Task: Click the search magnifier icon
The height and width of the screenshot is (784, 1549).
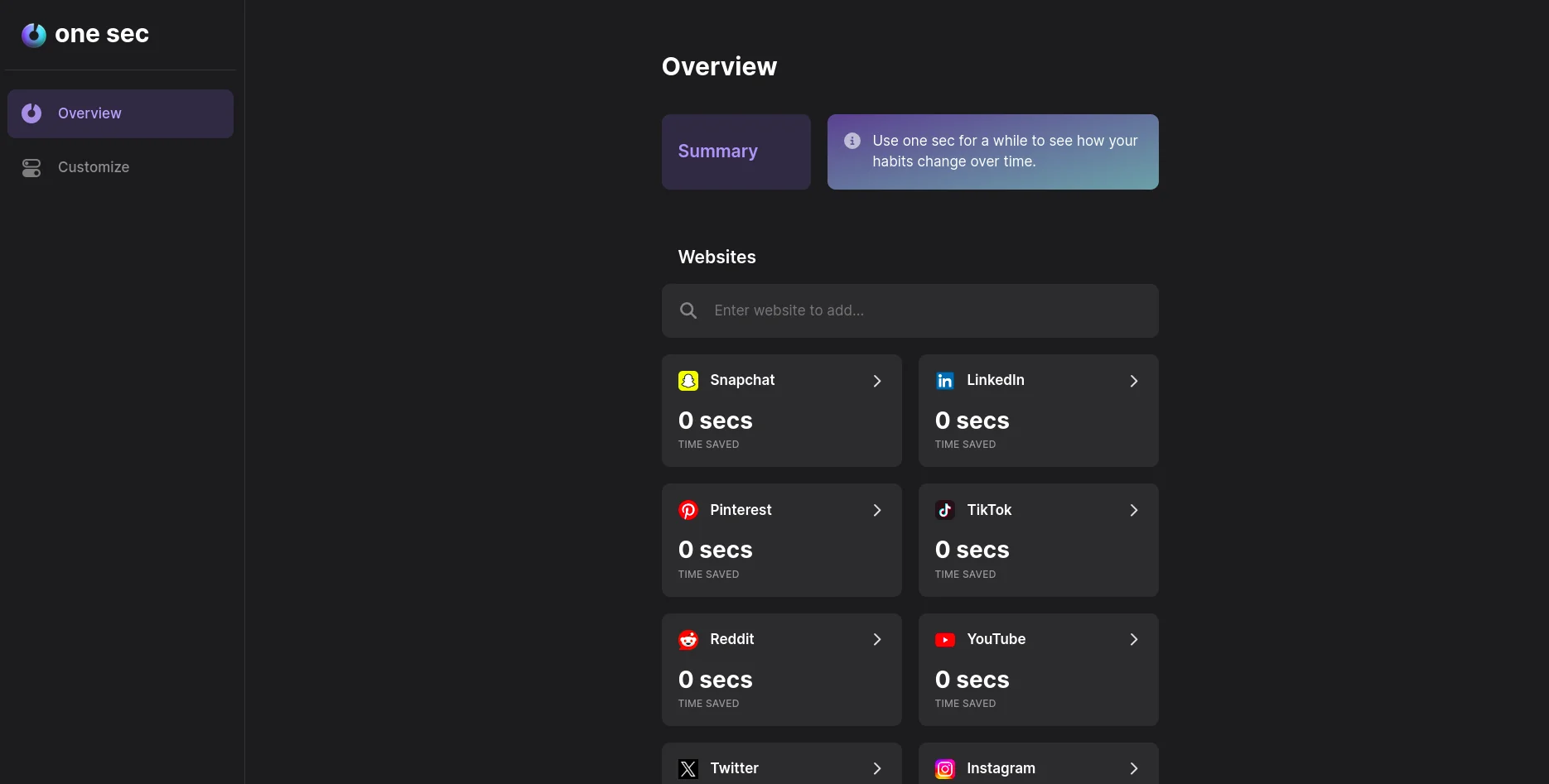Action: click(688, 310)
